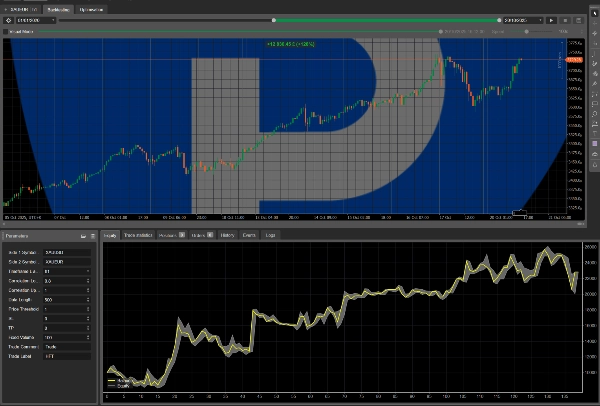The image size is (600, 406).
Task: Click the green net profit label above chart
Action: click(291, 44)
